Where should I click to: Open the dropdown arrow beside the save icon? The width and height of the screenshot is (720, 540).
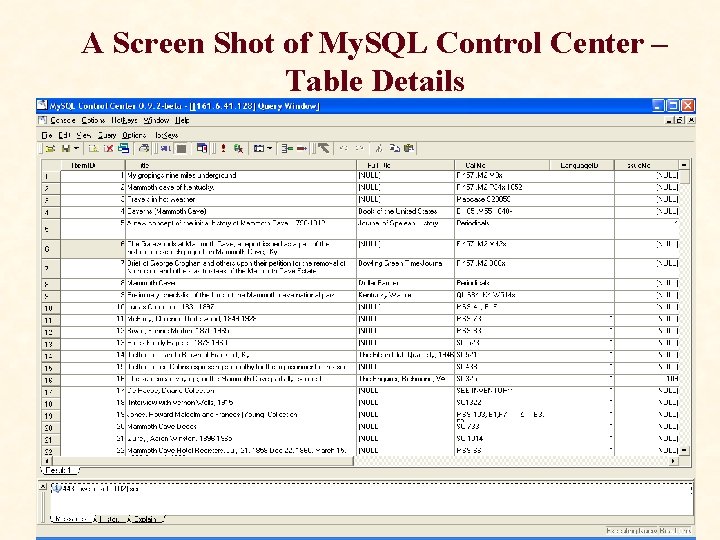[x=76, y=148]
